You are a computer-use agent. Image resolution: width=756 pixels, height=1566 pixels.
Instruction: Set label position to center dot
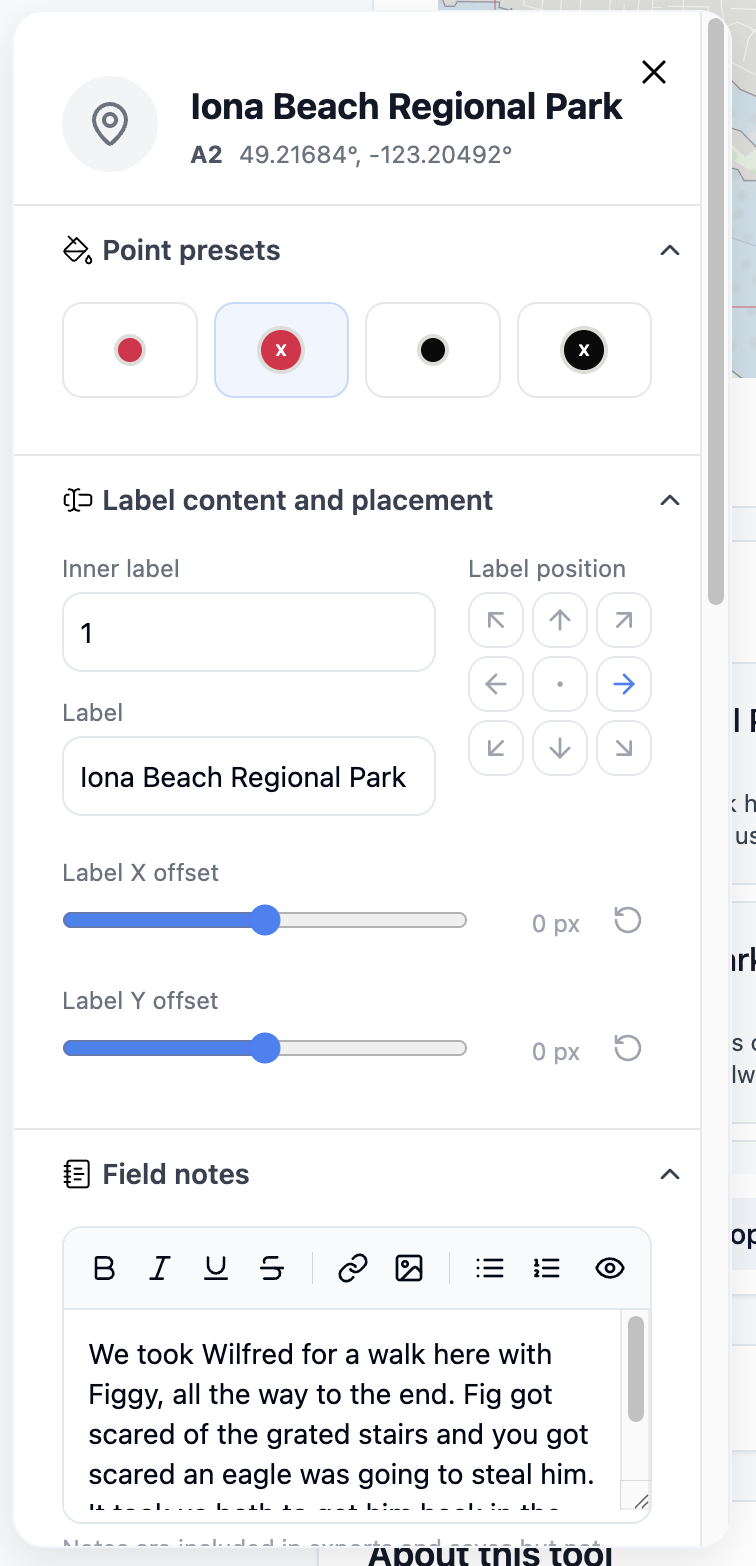point(560,684)
